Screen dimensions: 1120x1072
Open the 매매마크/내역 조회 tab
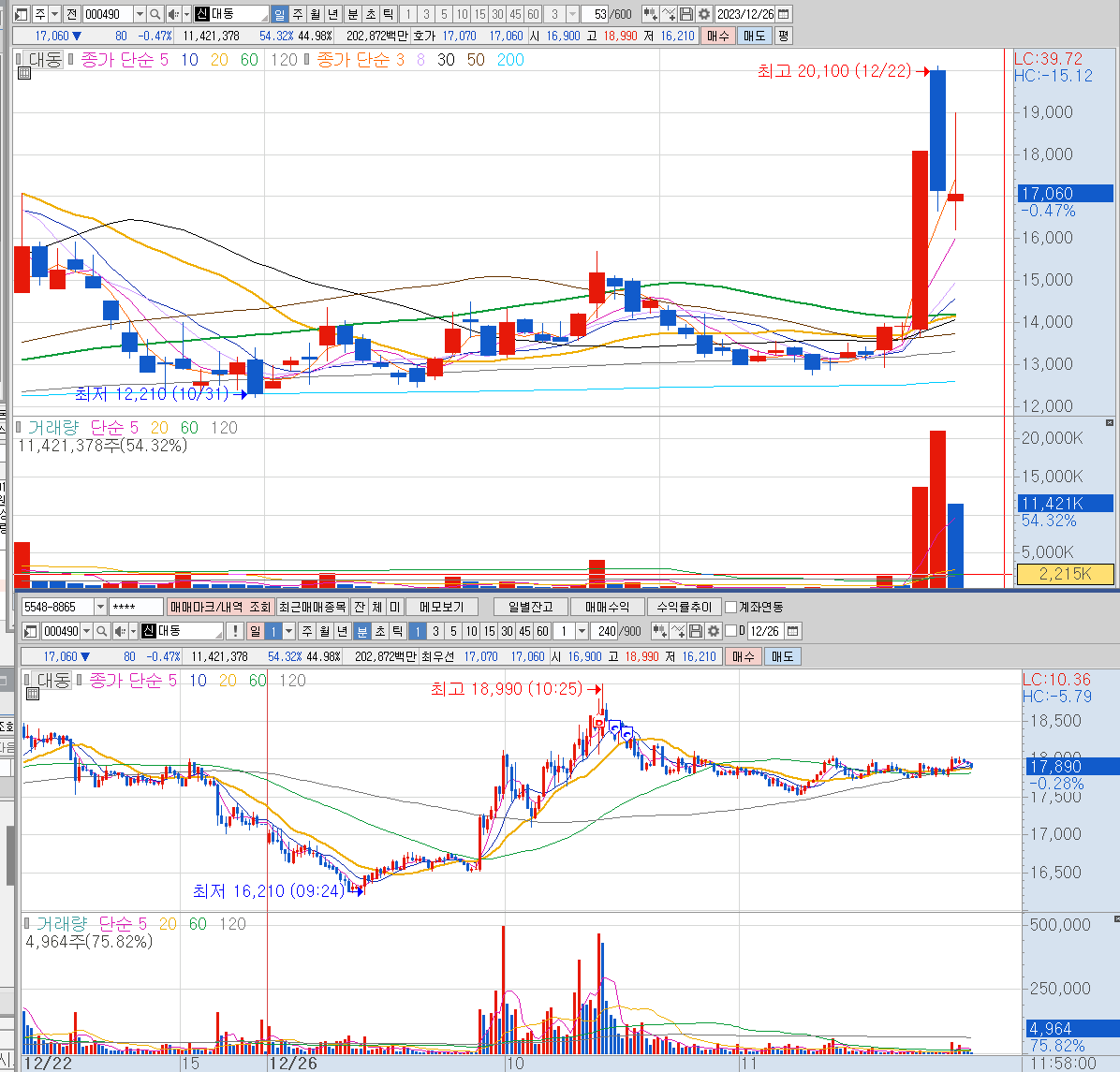pos(221,607)
